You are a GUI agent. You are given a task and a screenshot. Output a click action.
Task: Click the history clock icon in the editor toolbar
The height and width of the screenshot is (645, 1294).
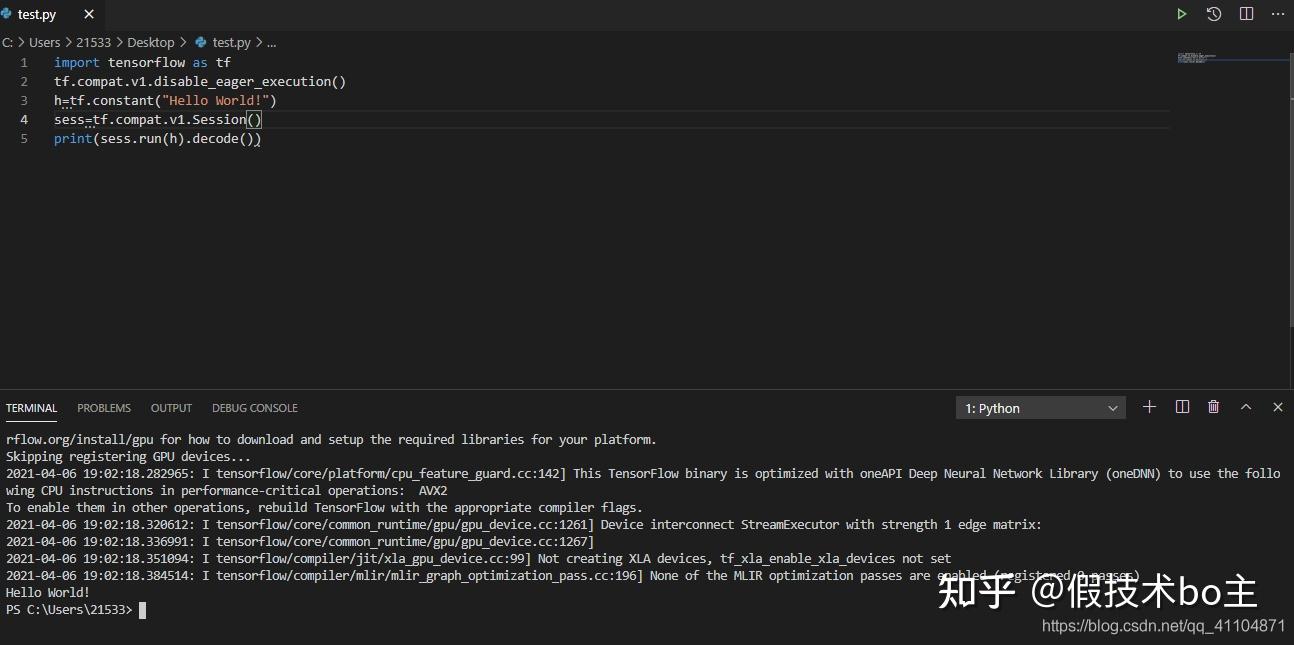pyautogui.click(x=1214, y=14)
